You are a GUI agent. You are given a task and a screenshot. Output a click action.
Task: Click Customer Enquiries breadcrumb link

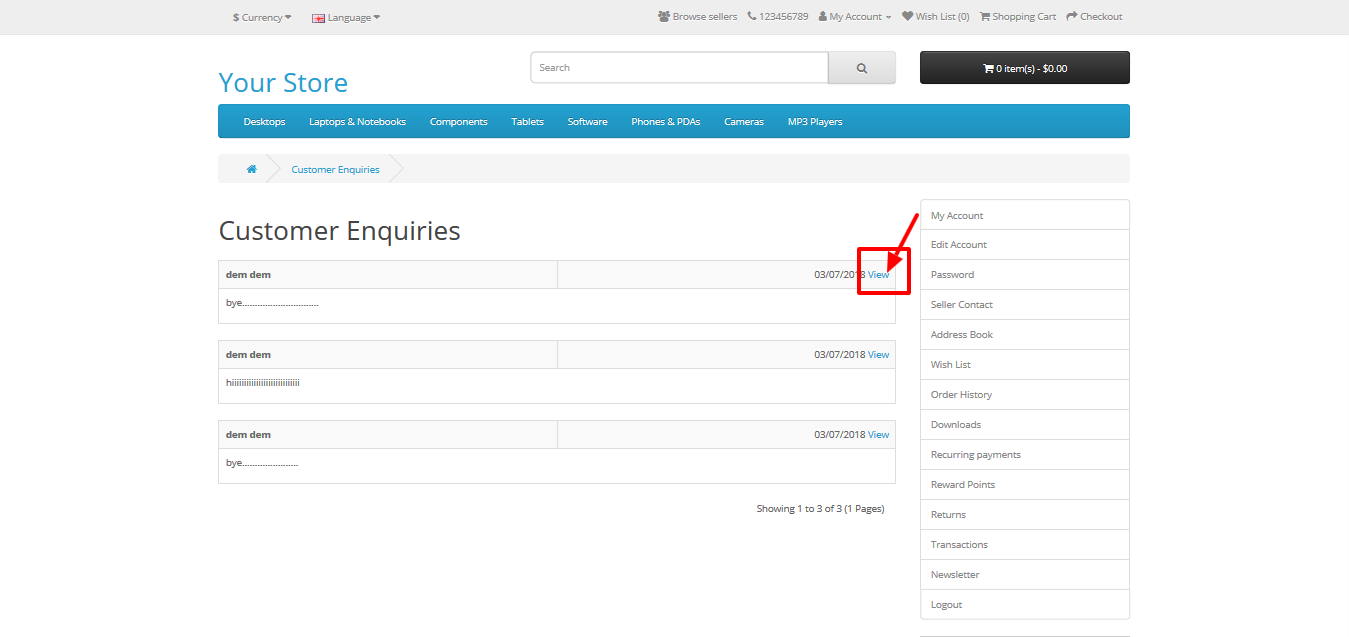click(335, 170)
